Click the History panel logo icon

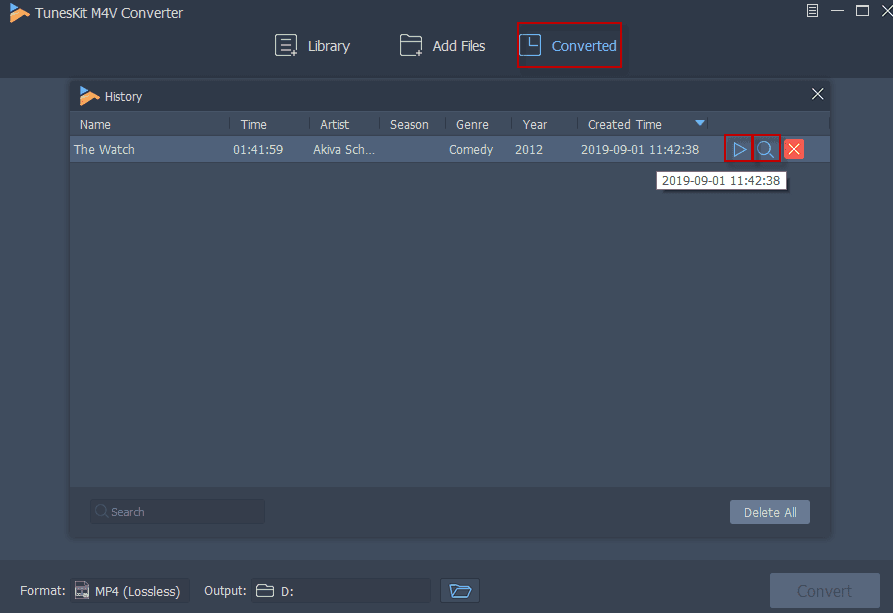pyautogui.click(x=89, y=96)
